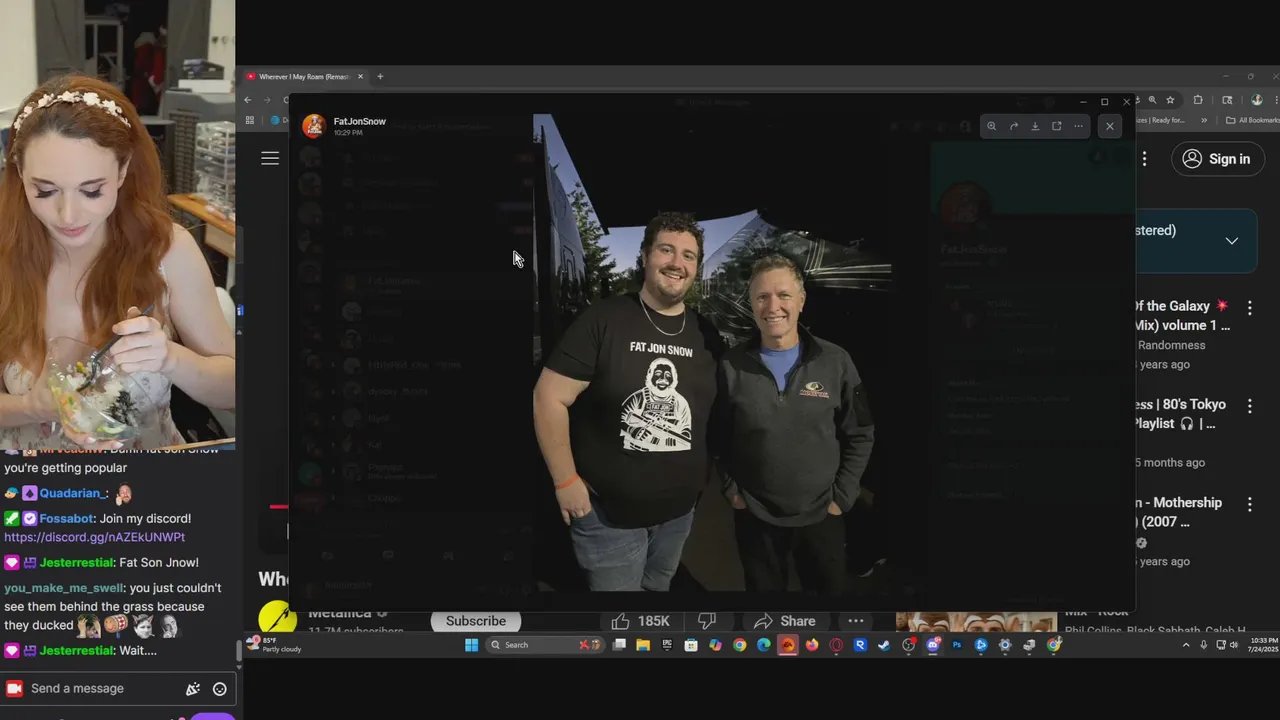Open File Explorer from the taskbar
Screen dimensions: 1280x720
coord(643,645)
